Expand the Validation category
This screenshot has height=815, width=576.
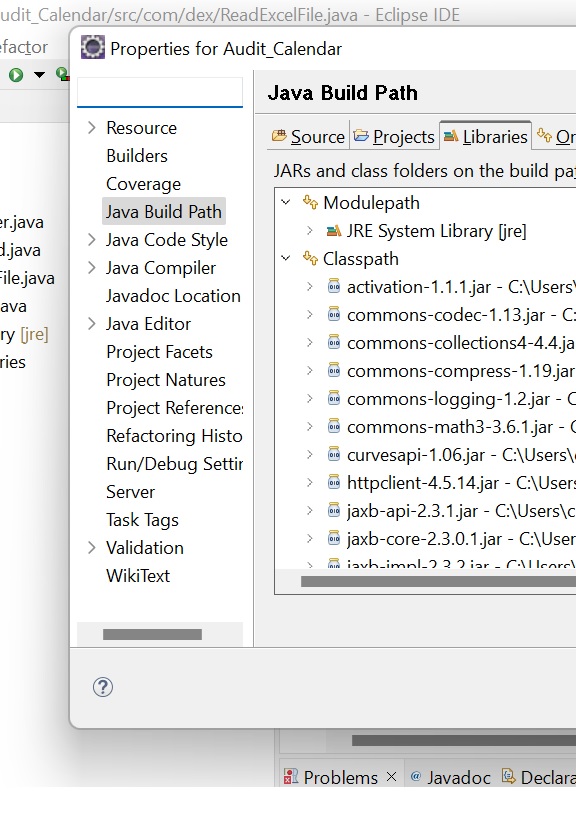click(x=92, y=547)
